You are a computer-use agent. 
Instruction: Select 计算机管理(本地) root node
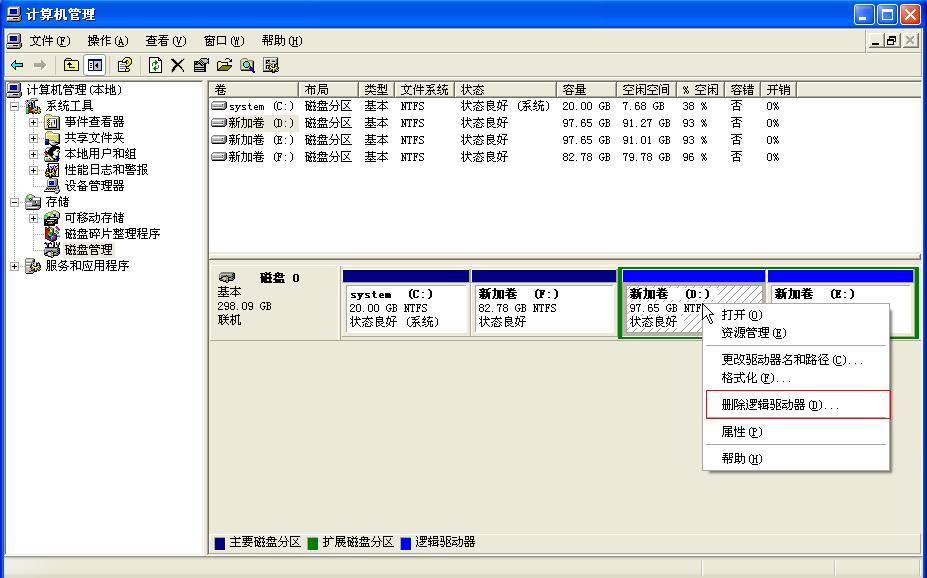(x=74, y=90)
